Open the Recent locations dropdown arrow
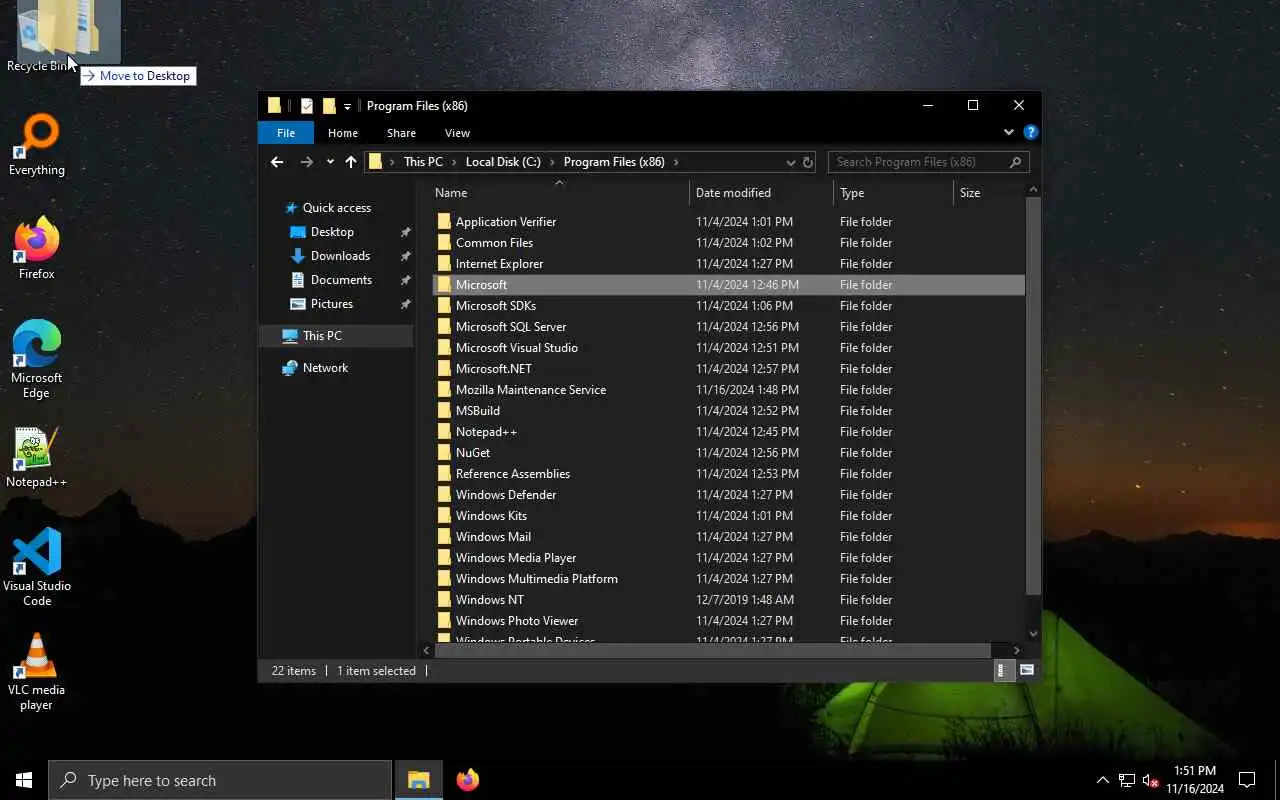Viewport: 1280px width, 800px height. coord(330,162)
